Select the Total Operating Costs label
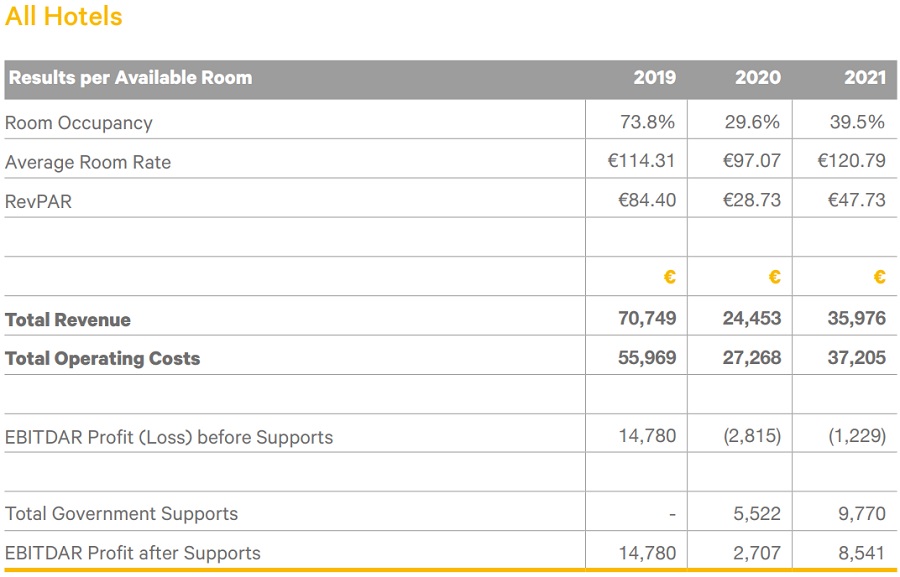Image resolution: width=900 pixels, height=577 pixels. point(103,359)
